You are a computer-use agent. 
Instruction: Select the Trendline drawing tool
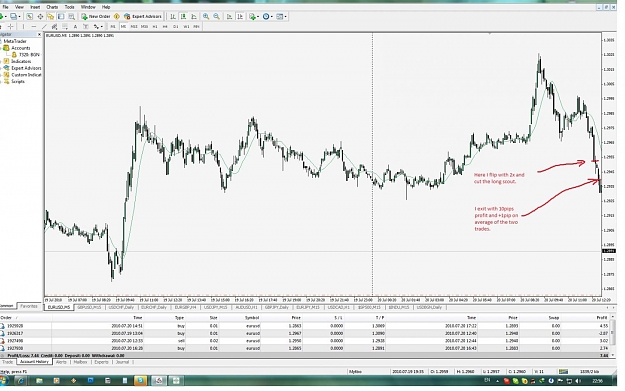pyautogui.click(x=44, y=27)
